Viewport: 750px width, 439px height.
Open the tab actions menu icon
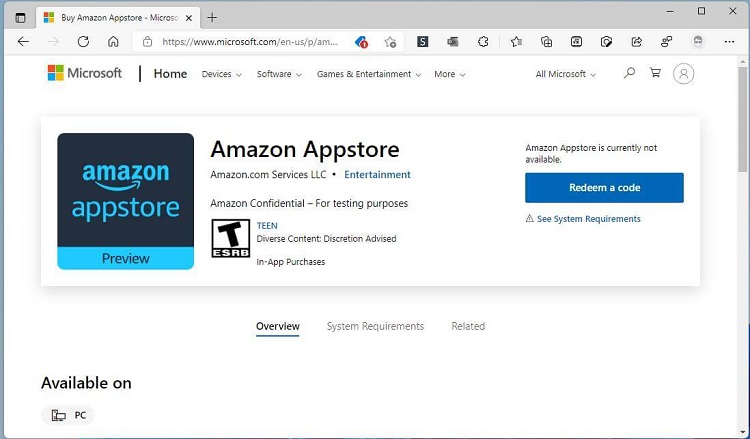pyautogui.click(x=20, y=18)
